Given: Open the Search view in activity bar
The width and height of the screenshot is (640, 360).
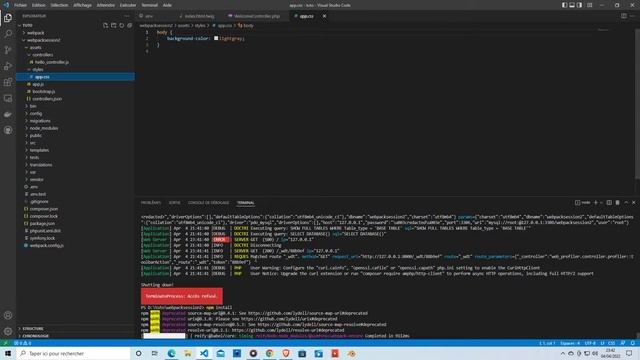Looking at the screenshot, I should 8,34.
